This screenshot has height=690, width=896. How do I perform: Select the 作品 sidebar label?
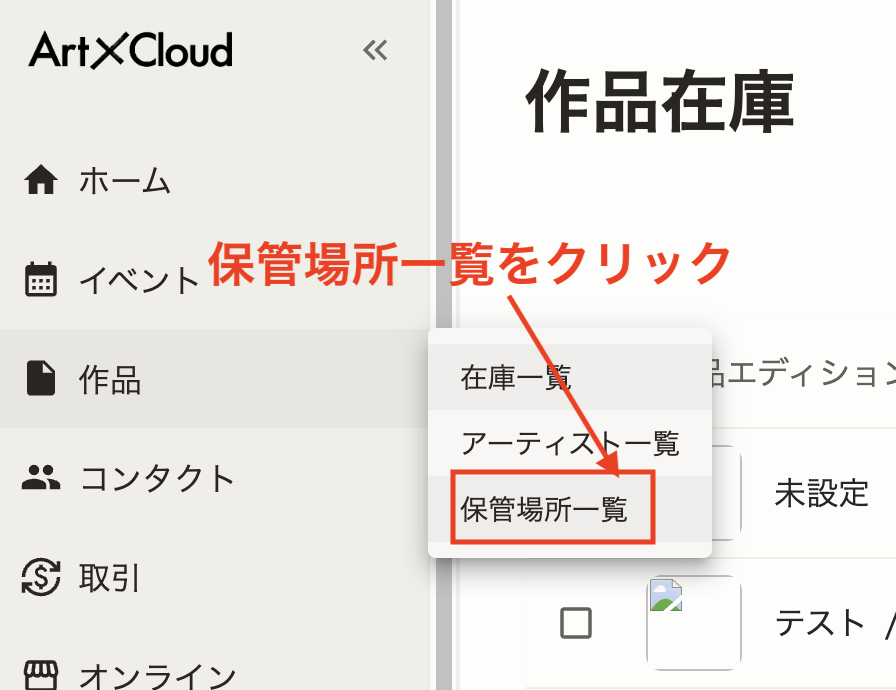[110, 379]
